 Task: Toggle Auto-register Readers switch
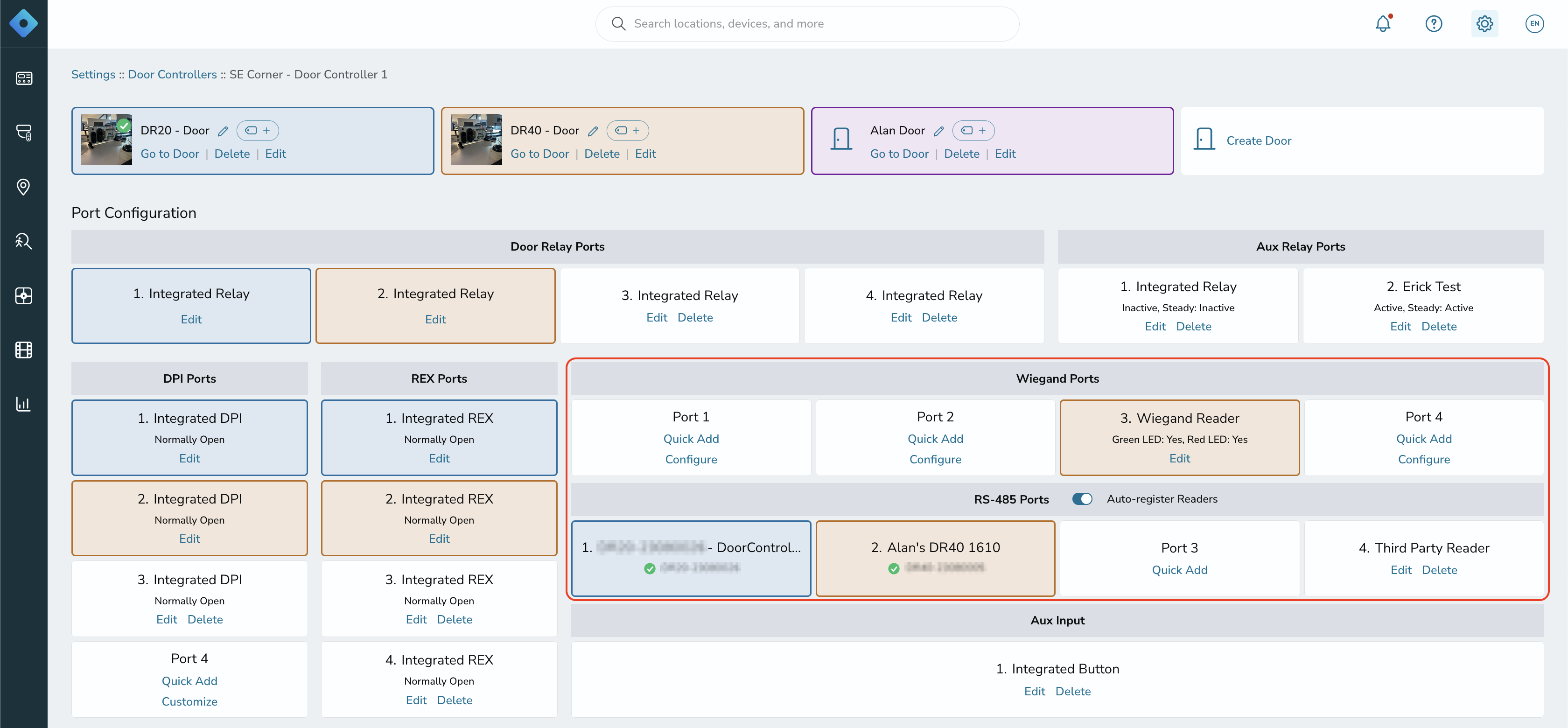click(x=1082, y=499)
